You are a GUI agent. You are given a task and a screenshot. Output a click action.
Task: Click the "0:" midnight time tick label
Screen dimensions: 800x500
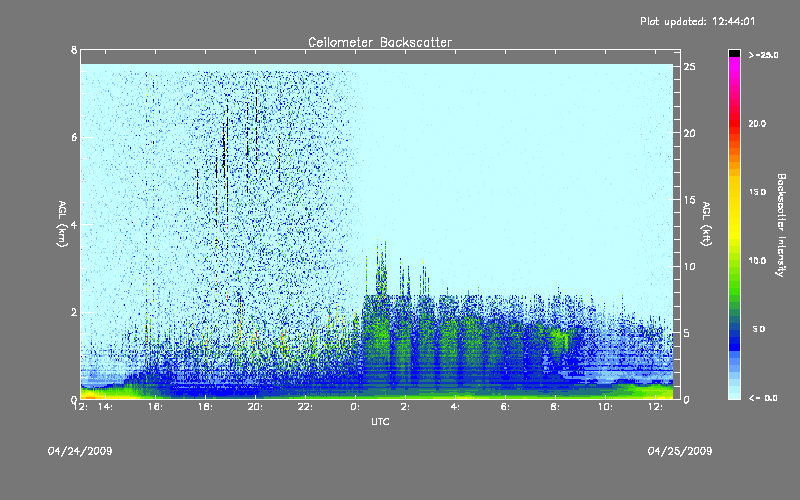[x=356, y=407]
